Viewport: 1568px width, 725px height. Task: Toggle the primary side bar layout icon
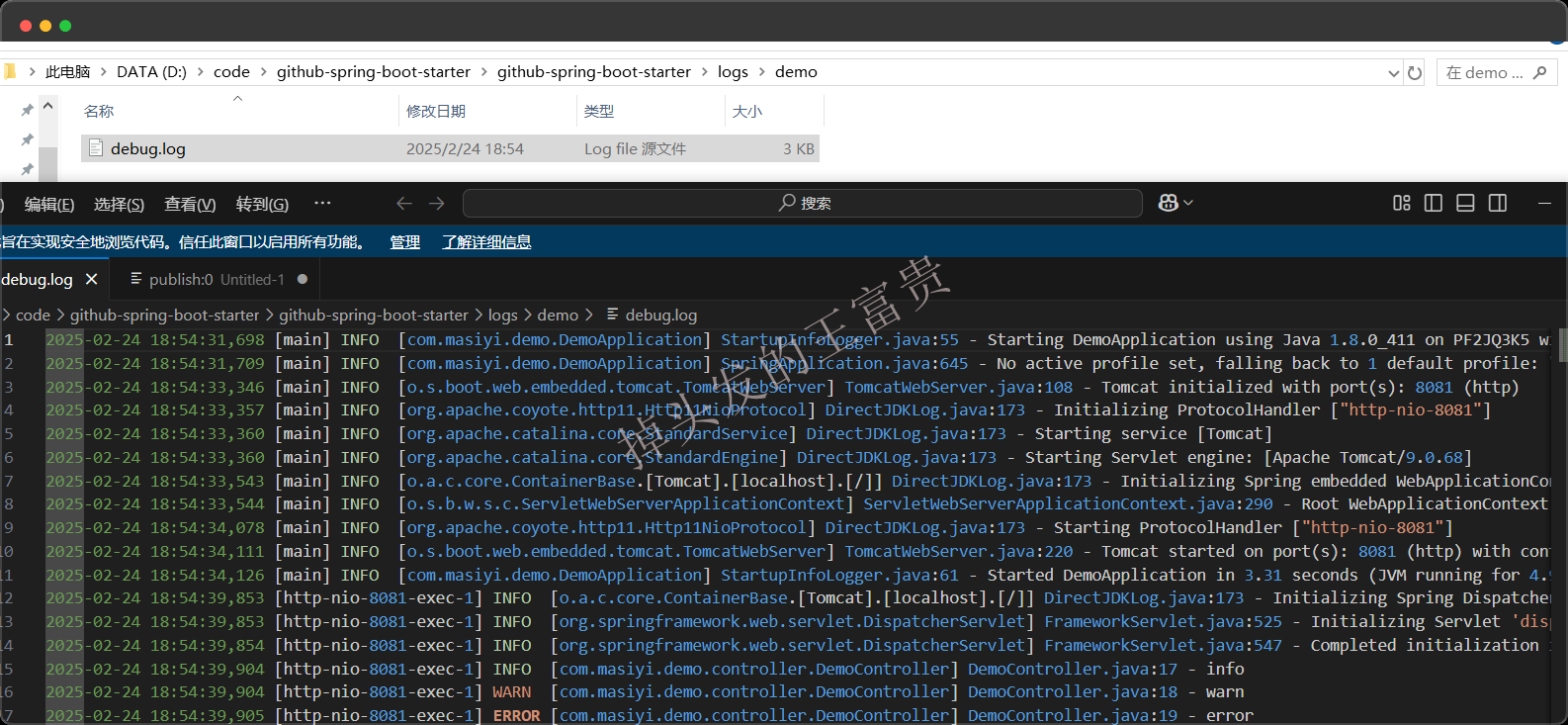pos(1434,203)
